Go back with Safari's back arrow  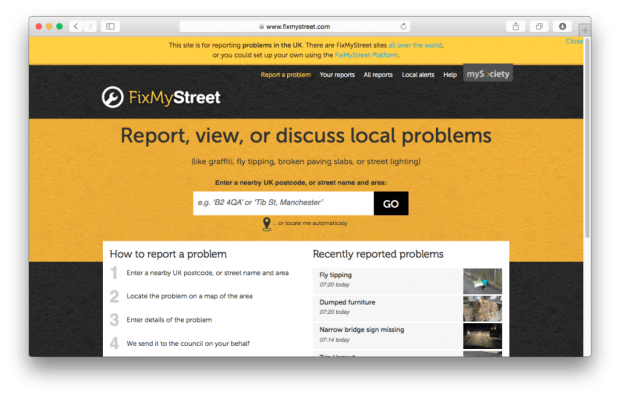(x=76, y=26)
